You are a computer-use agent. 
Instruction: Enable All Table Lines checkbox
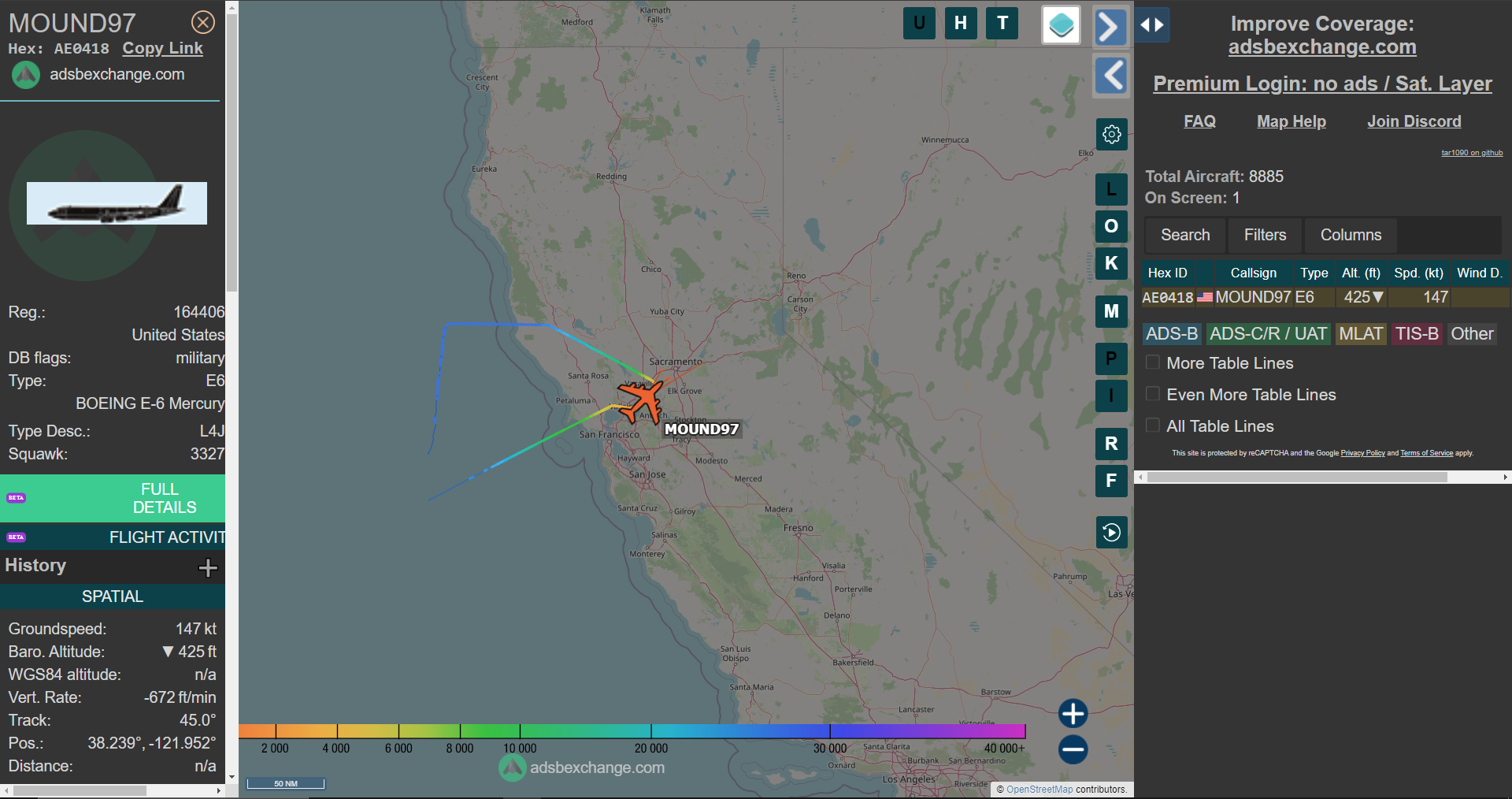coord(1153,426)
